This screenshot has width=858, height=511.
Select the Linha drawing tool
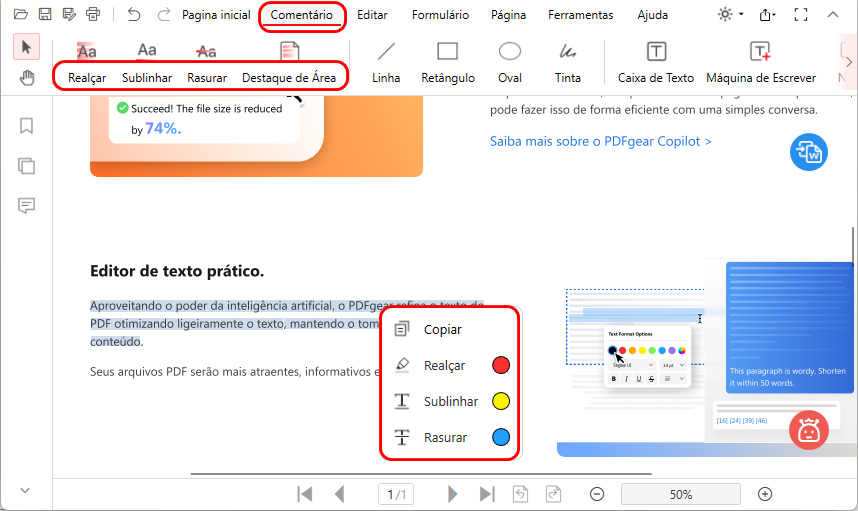click(x=386, y=63)
